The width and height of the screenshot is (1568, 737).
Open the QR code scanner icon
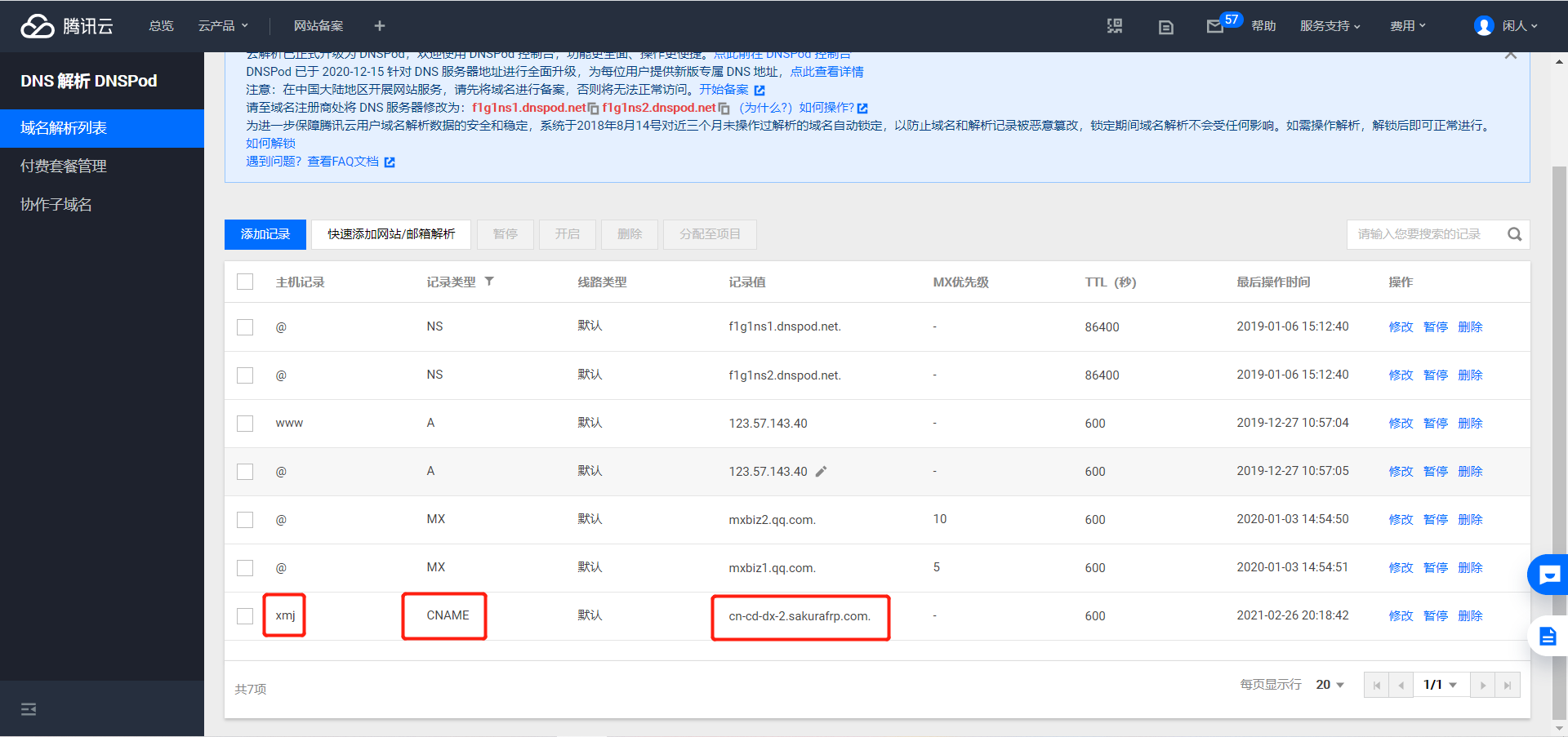coord(1115,26)
